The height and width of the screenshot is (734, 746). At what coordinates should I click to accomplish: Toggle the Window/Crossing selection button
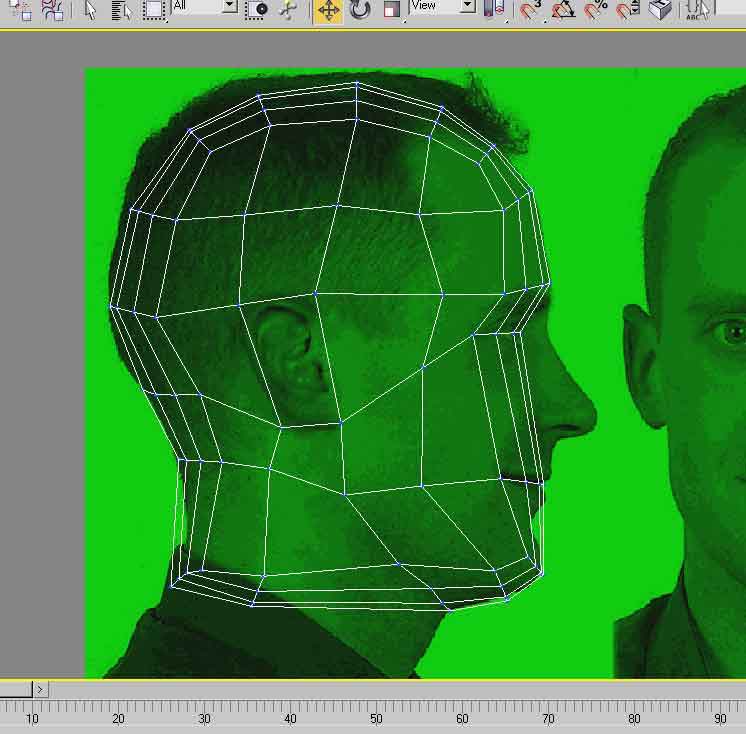[257, 10]
